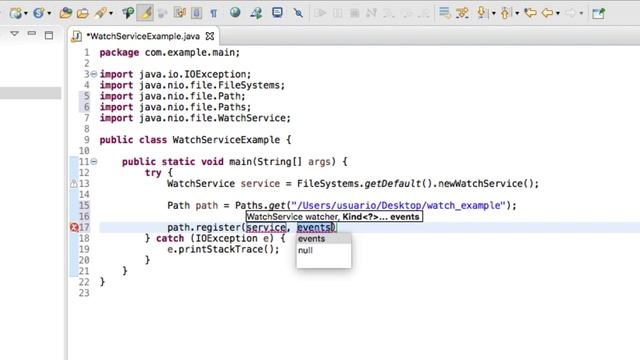Click the globe with green arrow icon

(x=256, y=13)
